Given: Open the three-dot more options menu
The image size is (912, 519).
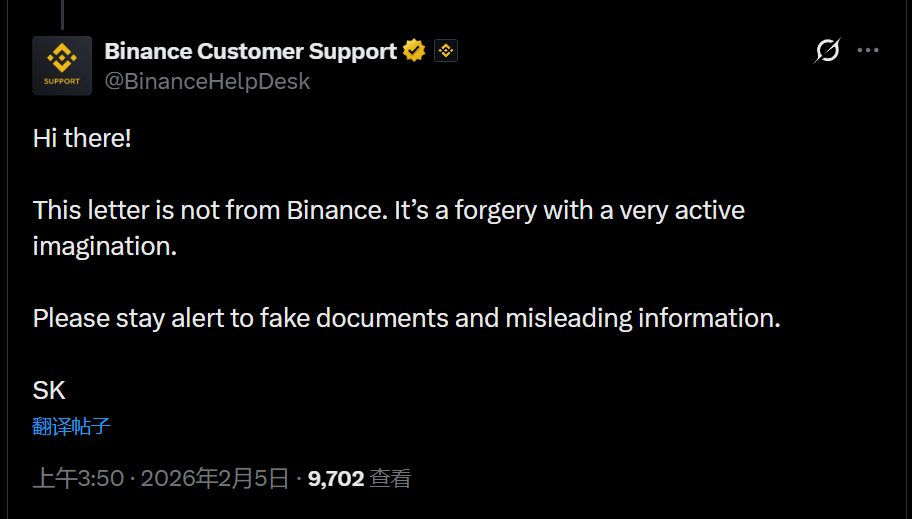Looking at the screenshot, I should click(x=869, y=50).
